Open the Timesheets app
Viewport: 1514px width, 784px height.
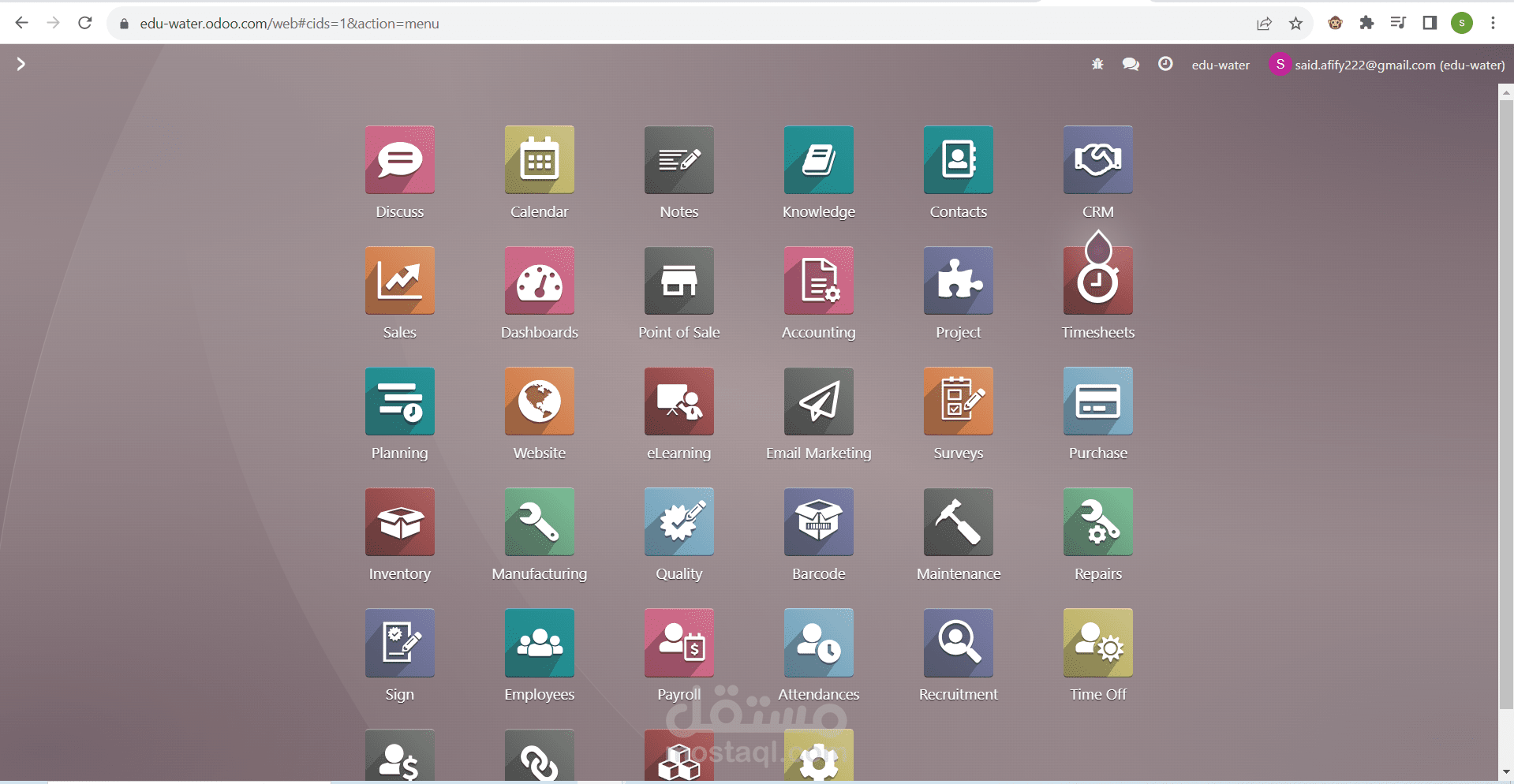1098,281
